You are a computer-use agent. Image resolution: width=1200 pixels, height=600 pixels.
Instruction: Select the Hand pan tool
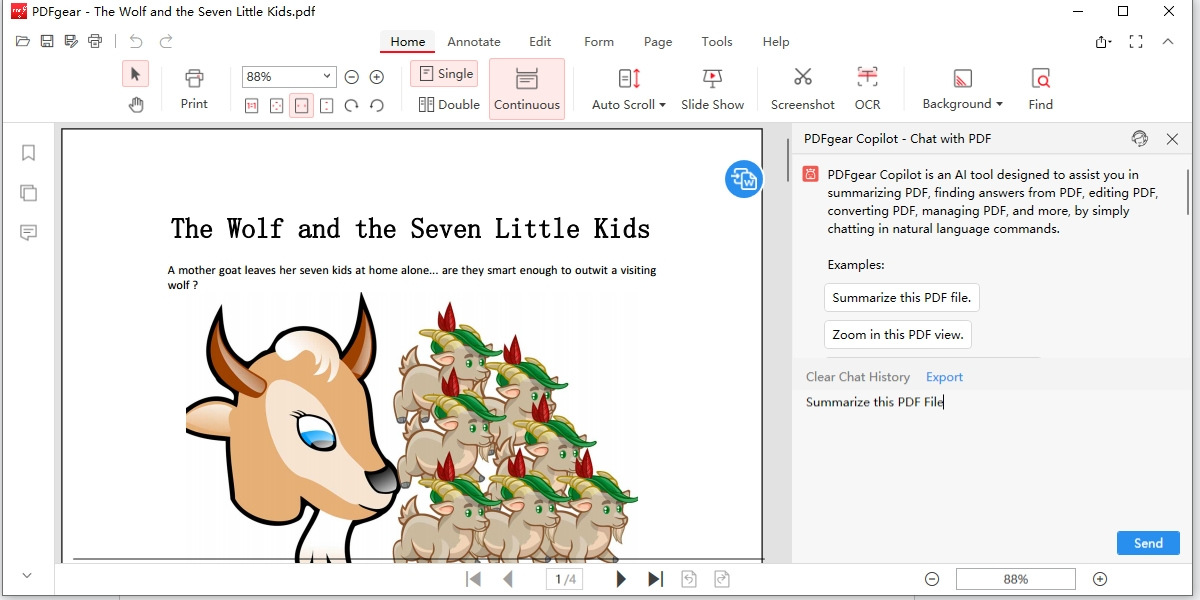(135, 104)
